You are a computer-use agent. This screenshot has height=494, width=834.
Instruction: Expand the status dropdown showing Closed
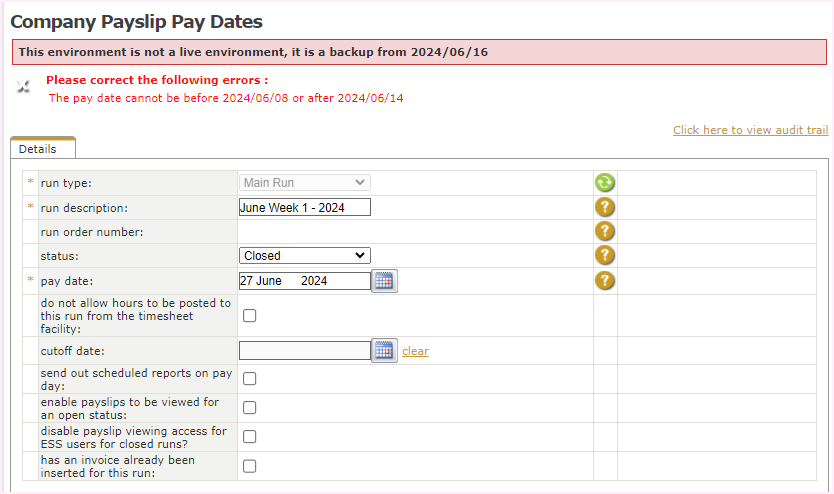305,256
